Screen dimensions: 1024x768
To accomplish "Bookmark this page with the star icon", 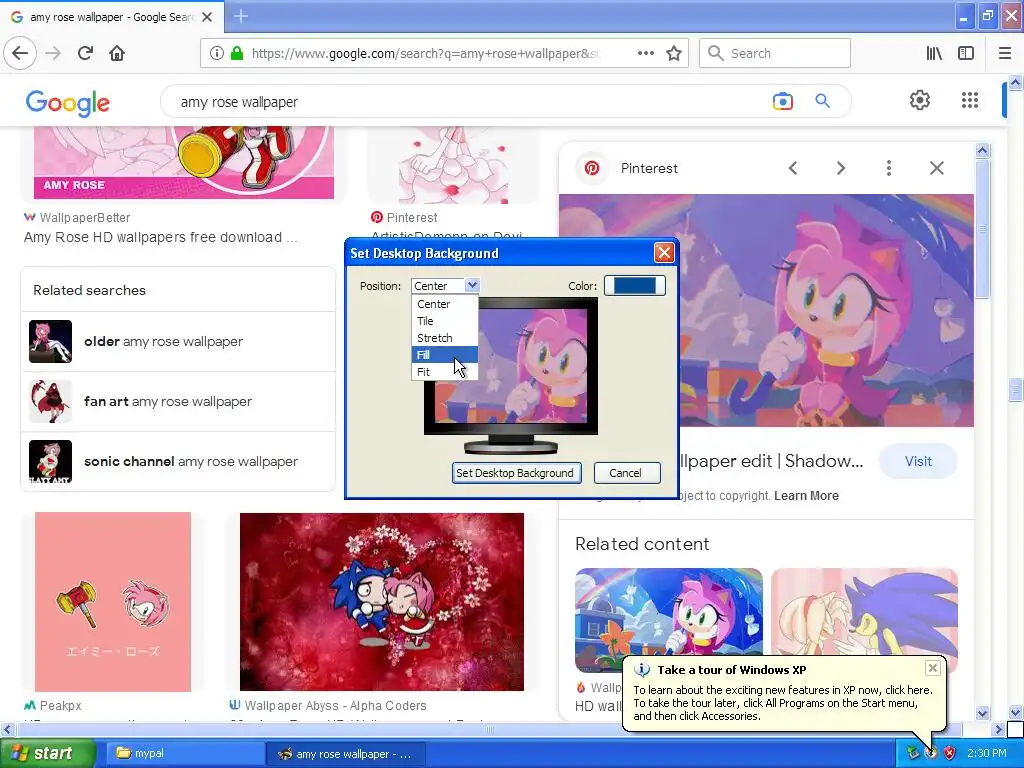I will [x=674, y=53].
